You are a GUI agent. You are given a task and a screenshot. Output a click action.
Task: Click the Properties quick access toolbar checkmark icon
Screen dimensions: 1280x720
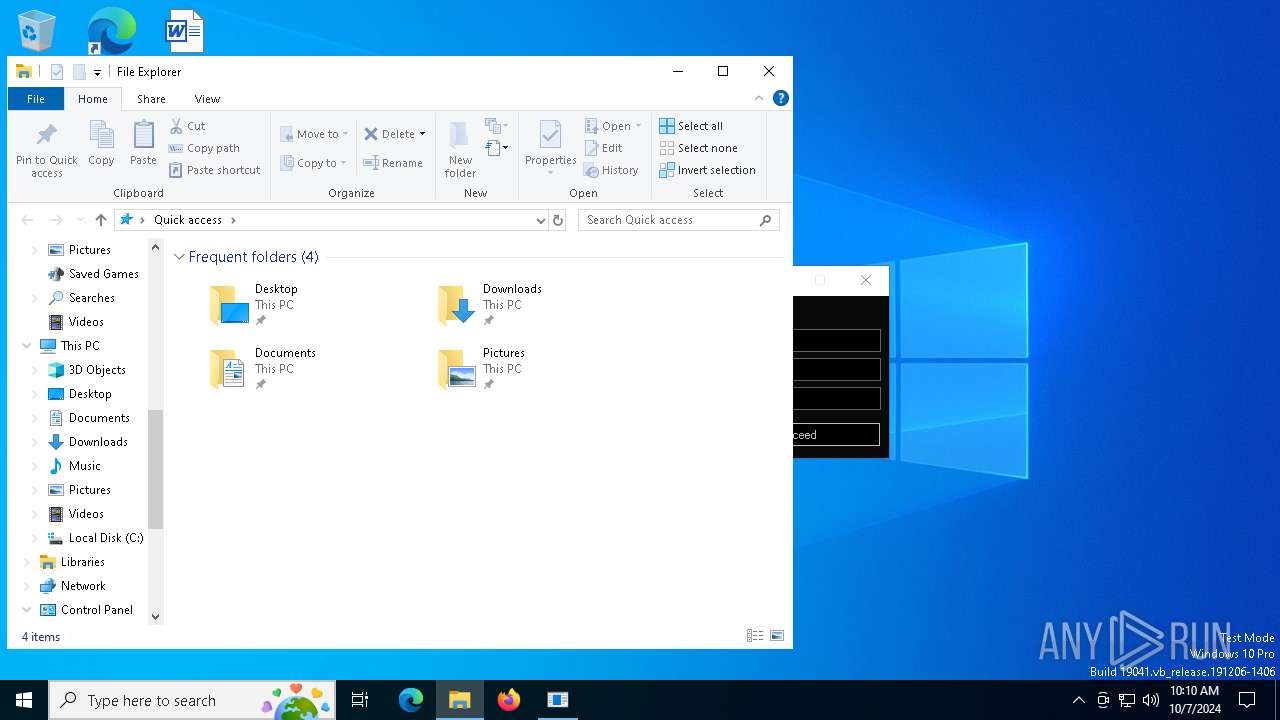[x=57, y=72]
